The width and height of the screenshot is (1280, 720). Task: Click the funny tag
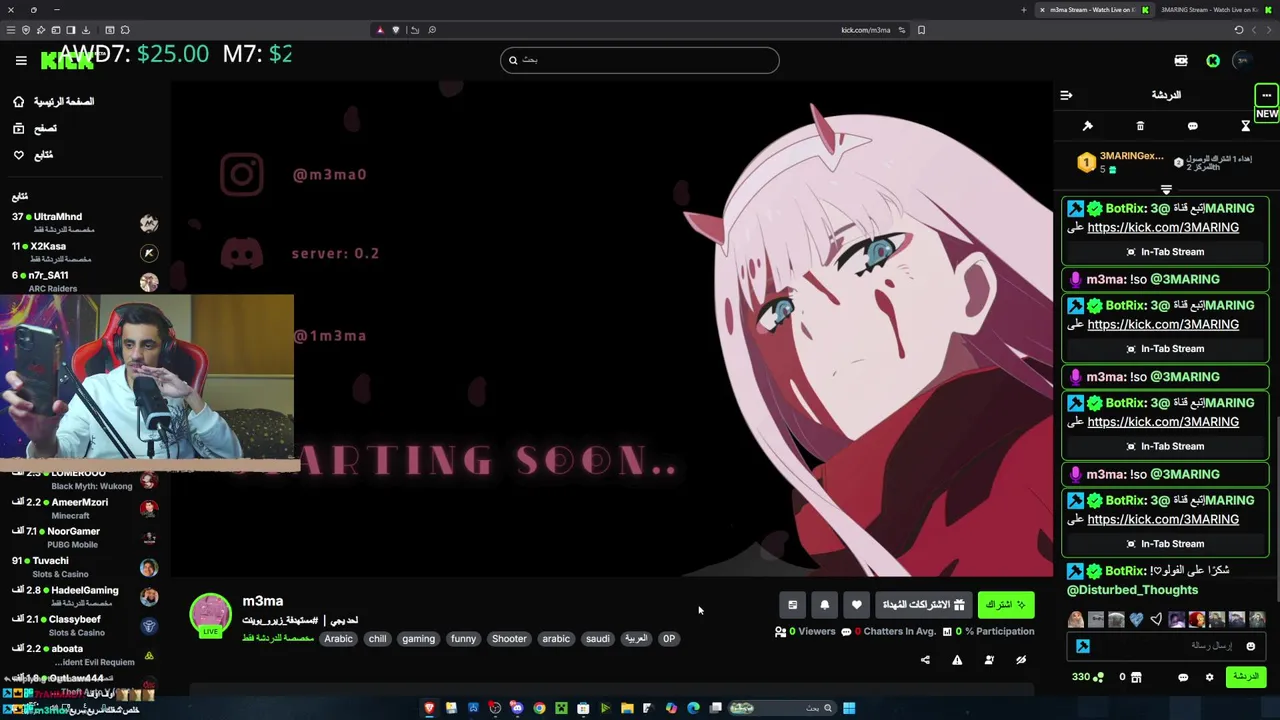click(x=463, y=639)
